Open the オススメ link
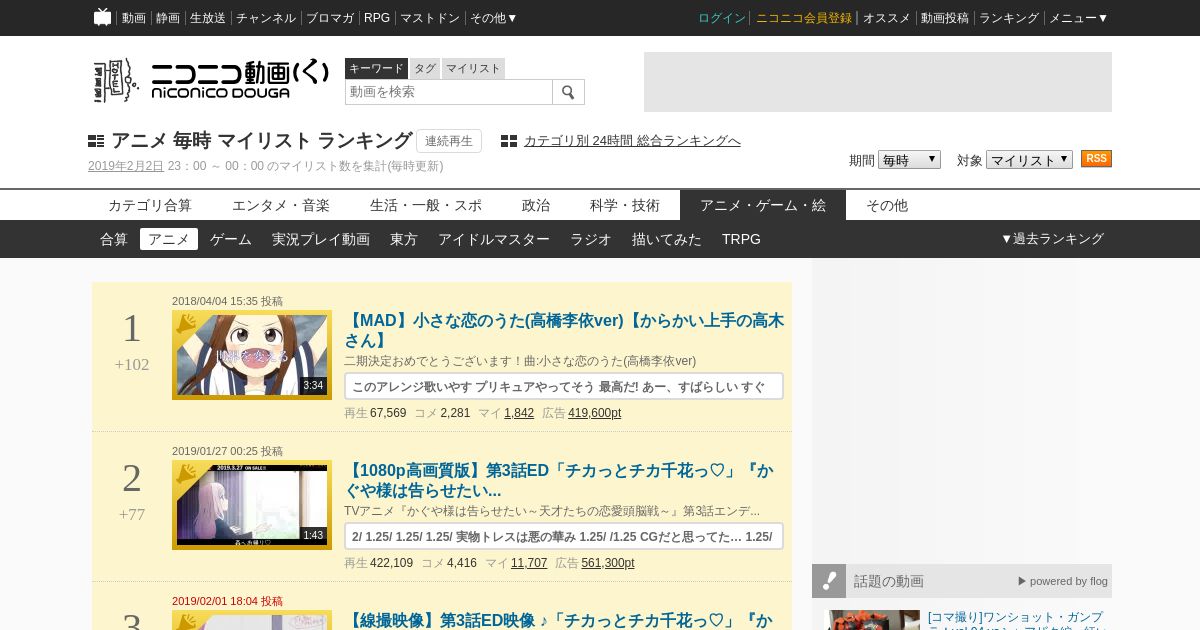This screenshot has height=630, width=1200. 887,18
